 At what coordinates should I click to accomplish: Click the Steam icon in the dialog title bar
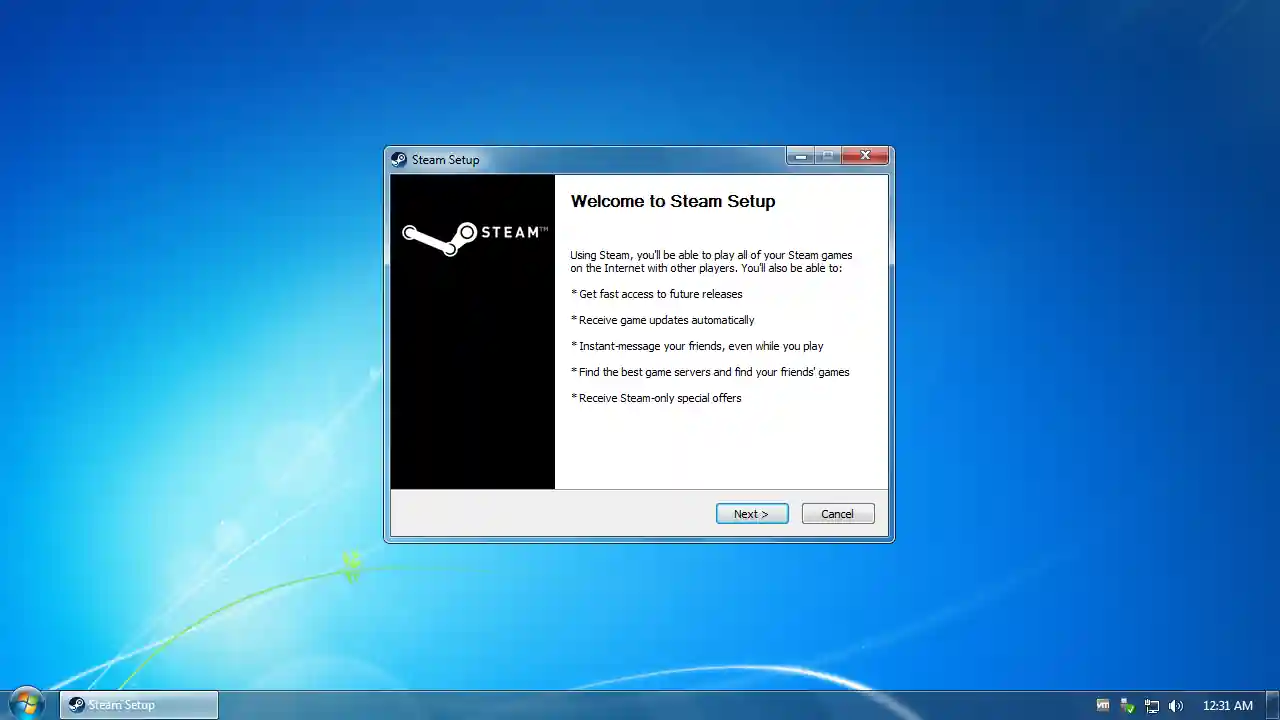[x=399, y=160]
